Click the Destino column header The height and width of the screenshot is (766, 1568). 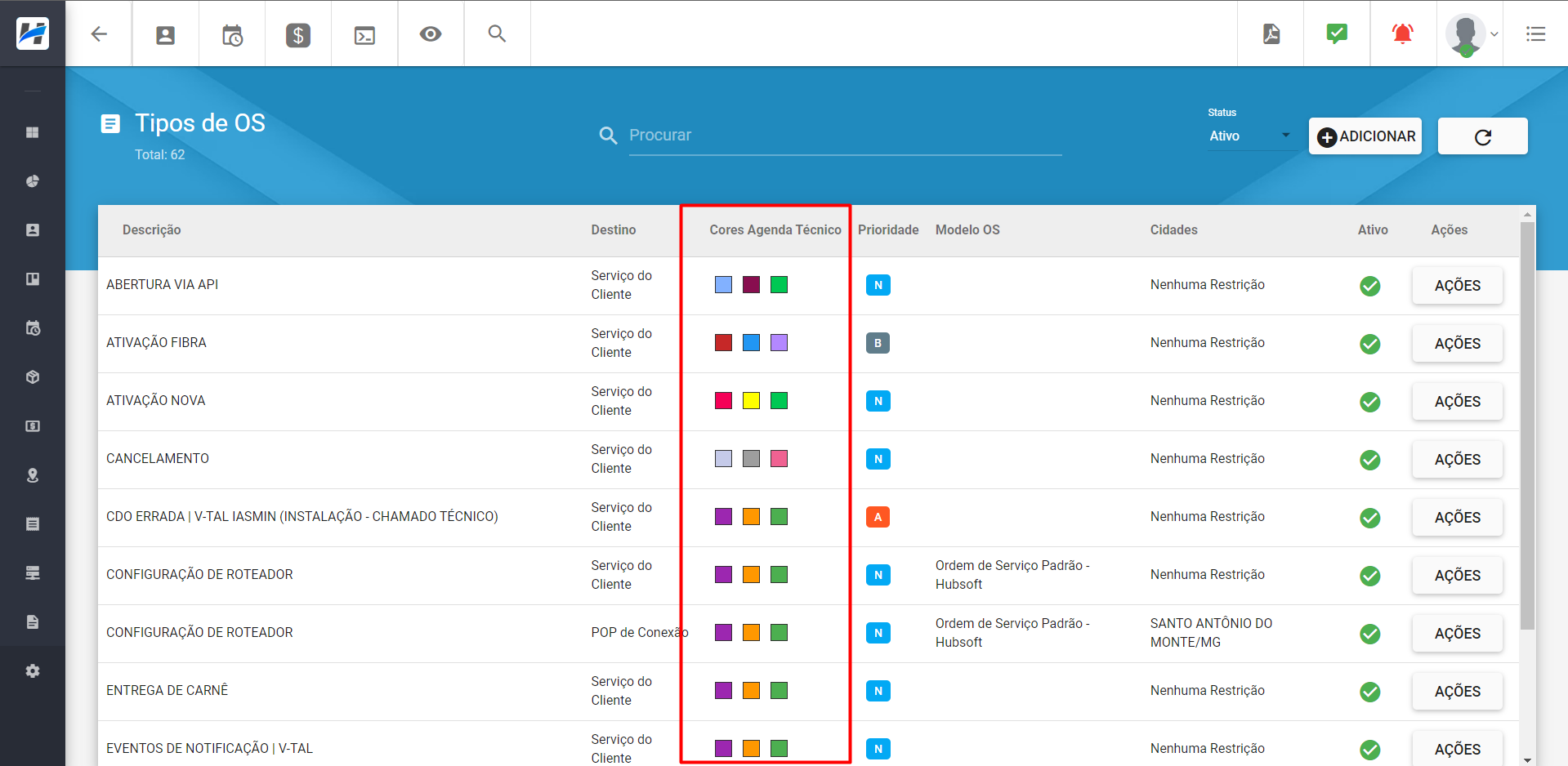pyautogui.click(x=614, y=230)
